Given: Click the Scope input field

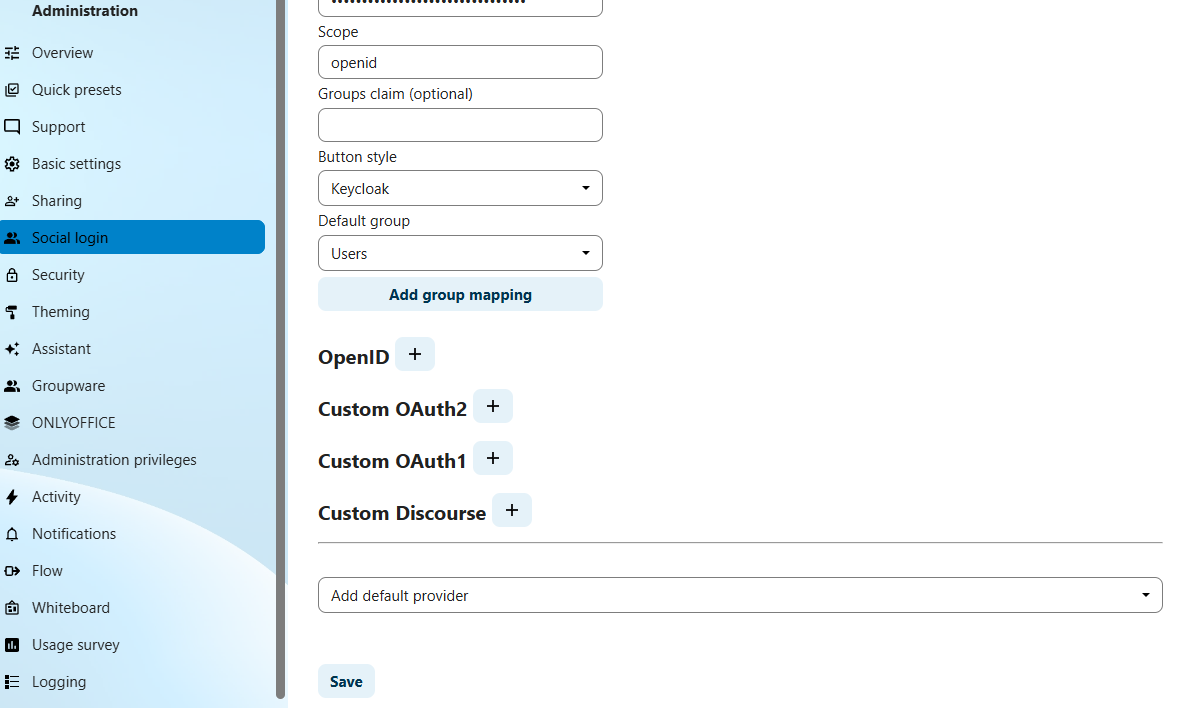Looking at the screenshot, I should (x=460, y=62).
